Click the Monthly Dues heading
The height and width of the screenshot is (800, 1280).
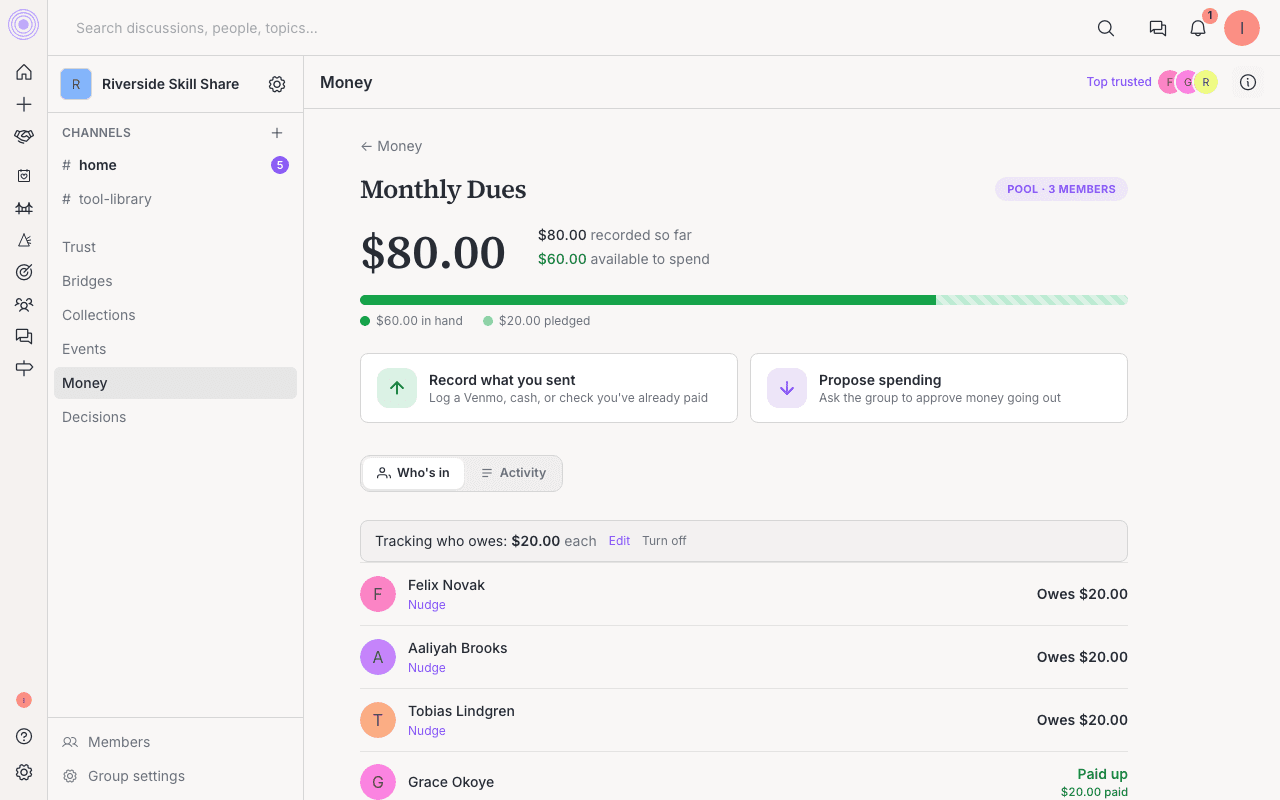tap(443, 190)
